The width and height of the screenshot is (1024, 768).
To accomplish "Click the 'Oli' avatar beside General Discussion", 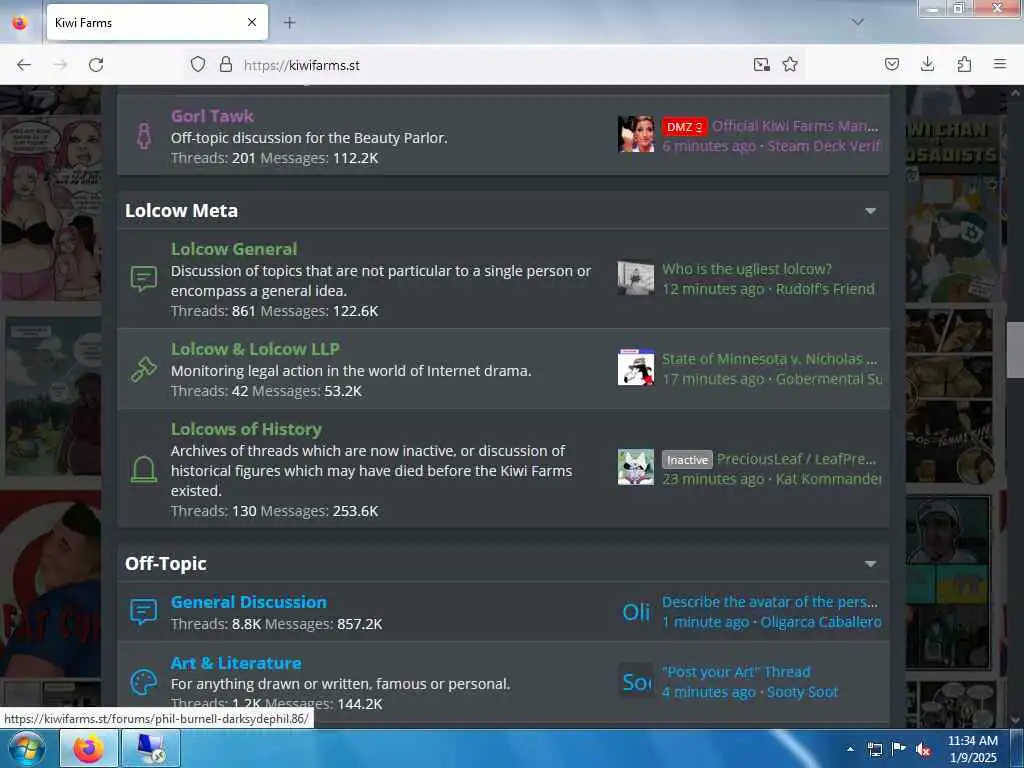I will click(x=636, y=612).
